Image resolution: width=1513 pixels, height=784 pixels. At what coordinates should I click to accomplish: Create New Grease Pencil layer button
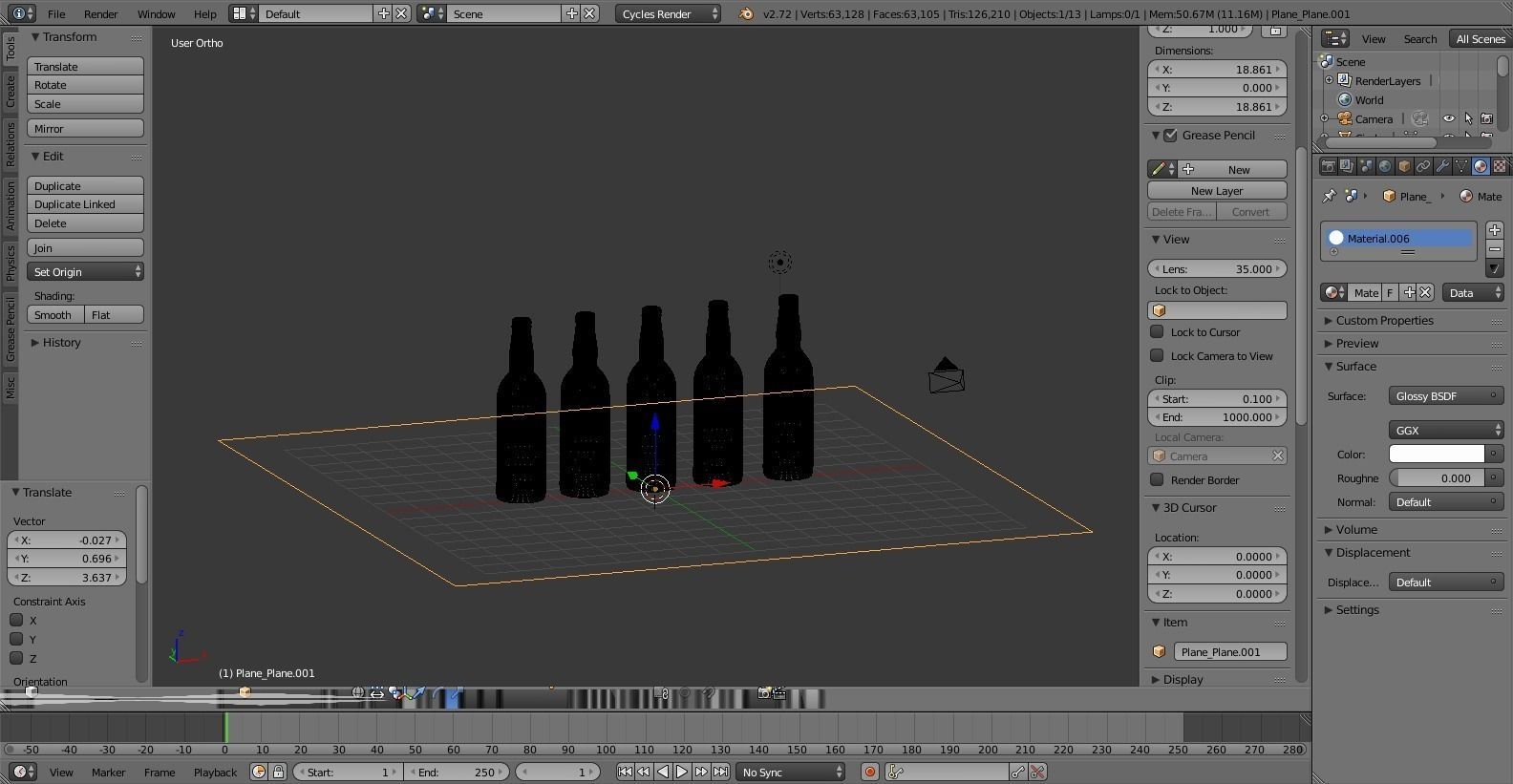click(x=1217, y=190)
